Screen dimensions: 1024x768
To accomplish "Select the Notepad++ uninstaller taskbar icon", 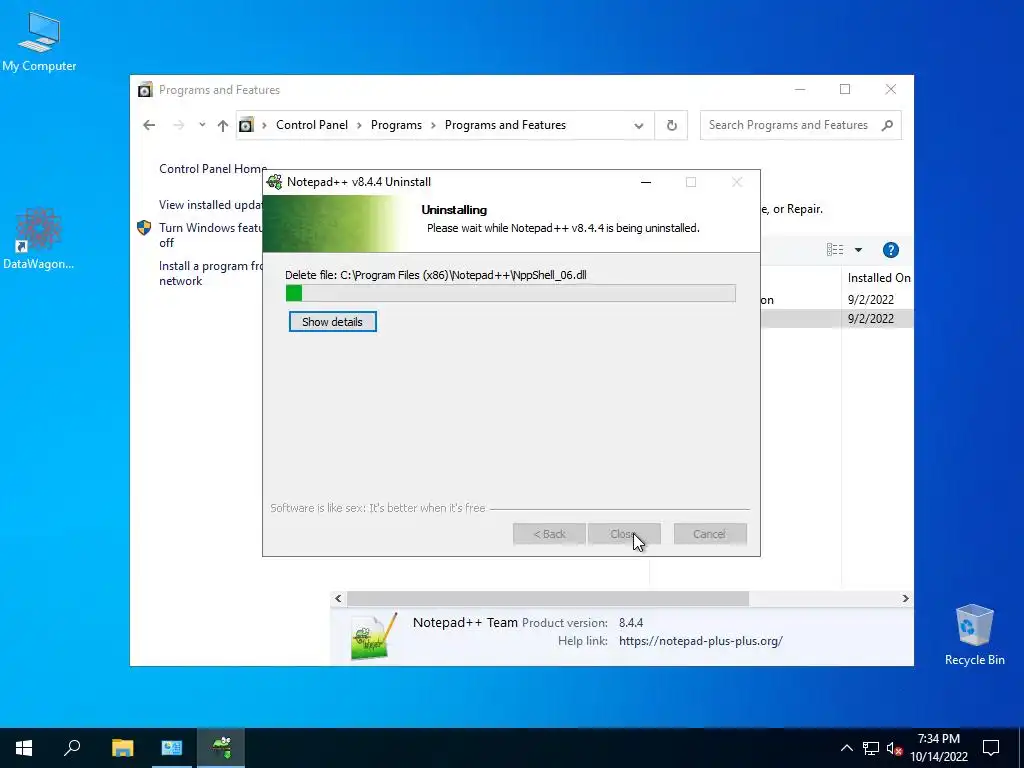I will (x=221, y=748).
